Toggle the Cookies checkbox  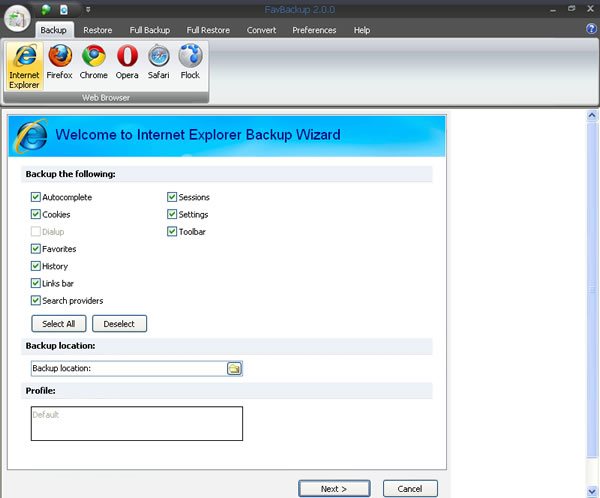[36, 214]
